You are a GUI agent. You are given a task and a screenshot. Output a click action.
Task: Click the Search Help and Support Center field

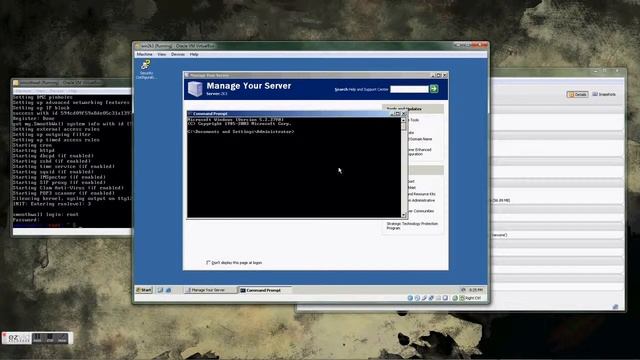[x=409, y=89]
